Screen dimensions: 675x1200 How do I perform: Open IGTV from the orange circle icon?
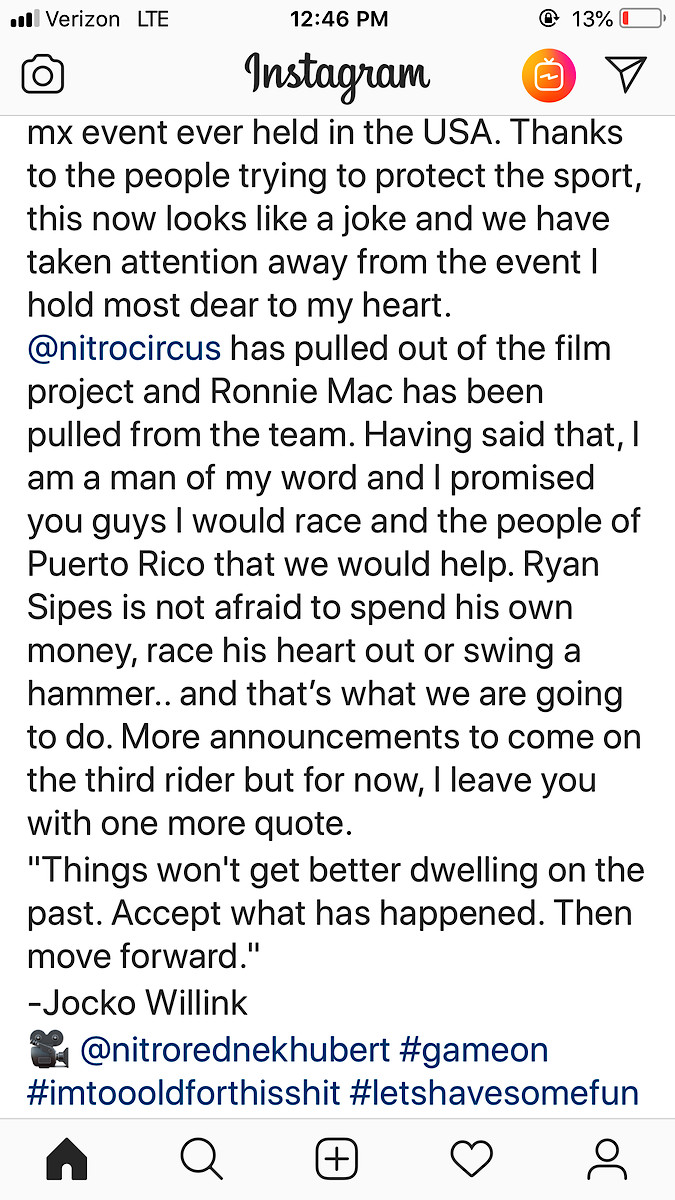[x=548, y=75]
